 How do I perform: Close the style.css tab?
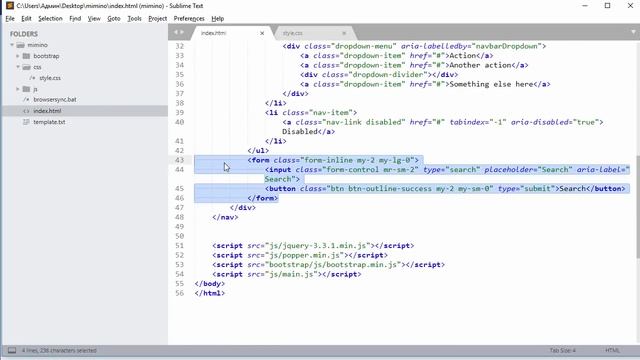click(x=344, y=33)
